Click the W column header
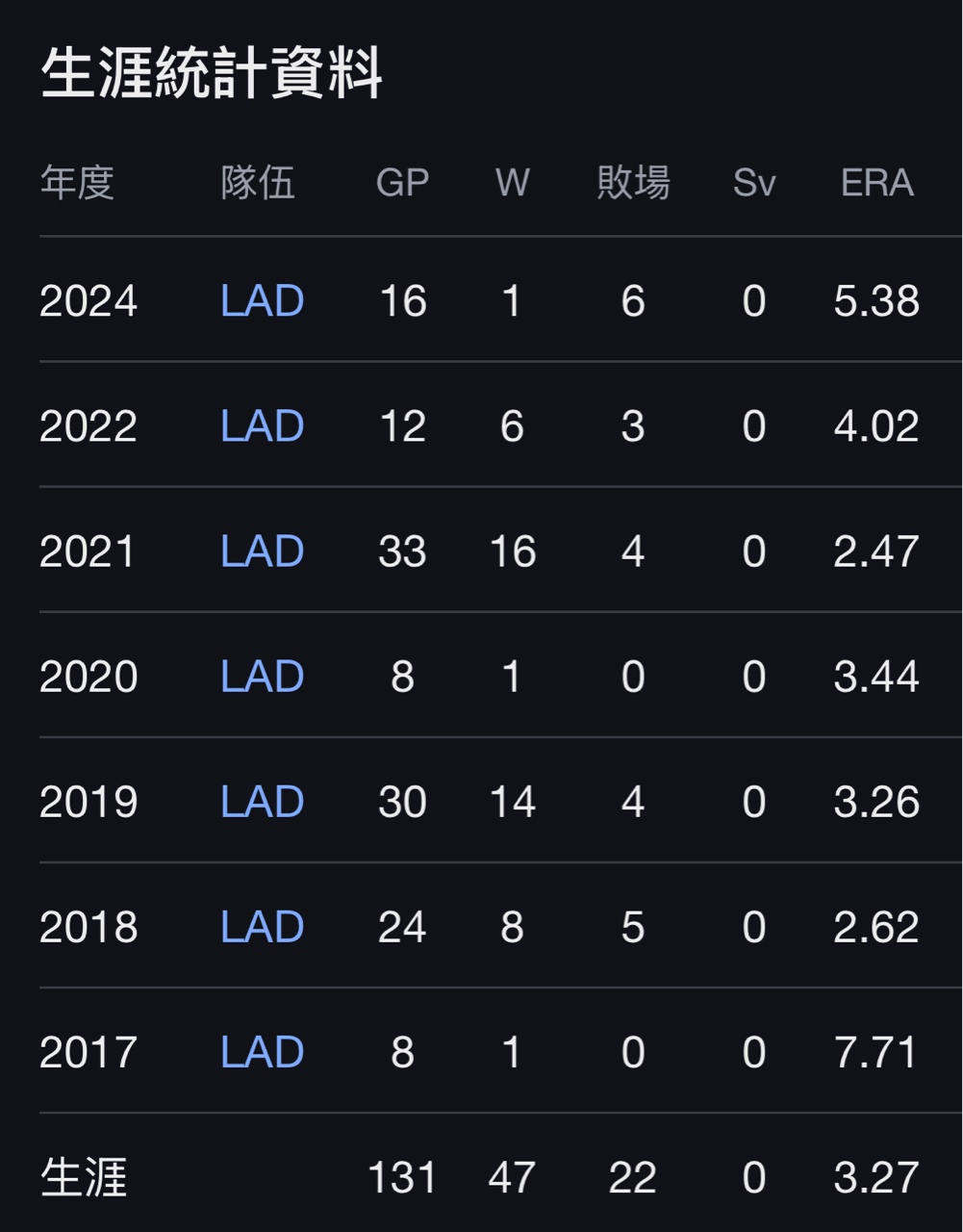This screenshot has height=1232, width=963. 512,182
